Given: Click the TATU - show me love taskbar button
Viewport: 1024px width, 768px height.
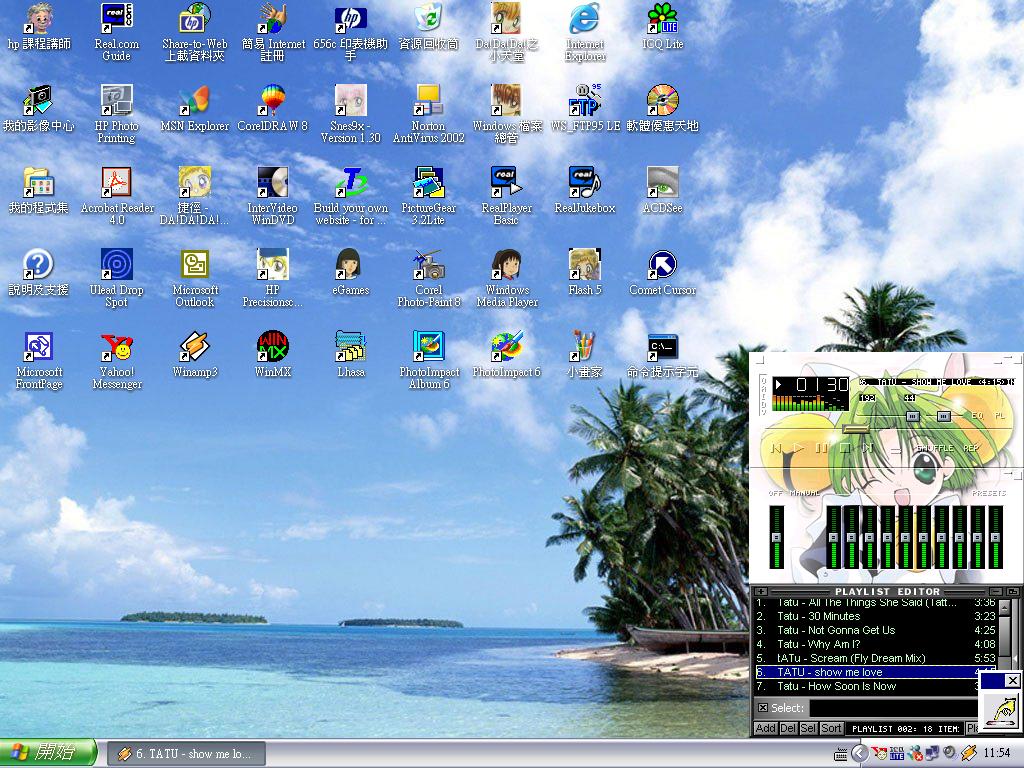Looking at the screenshot, I should tap(185, 754).
